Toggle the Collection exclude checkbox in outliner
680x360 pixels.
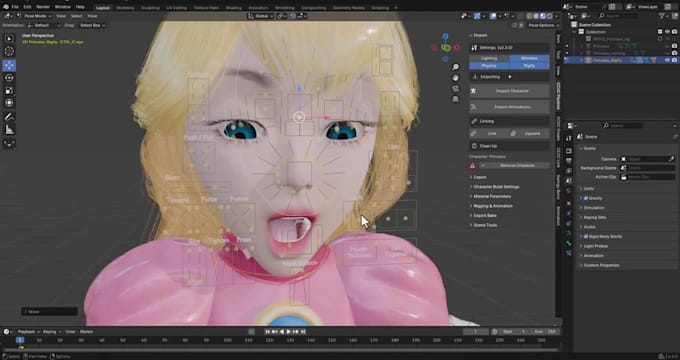pyautogui.click(x=660, y=32)
